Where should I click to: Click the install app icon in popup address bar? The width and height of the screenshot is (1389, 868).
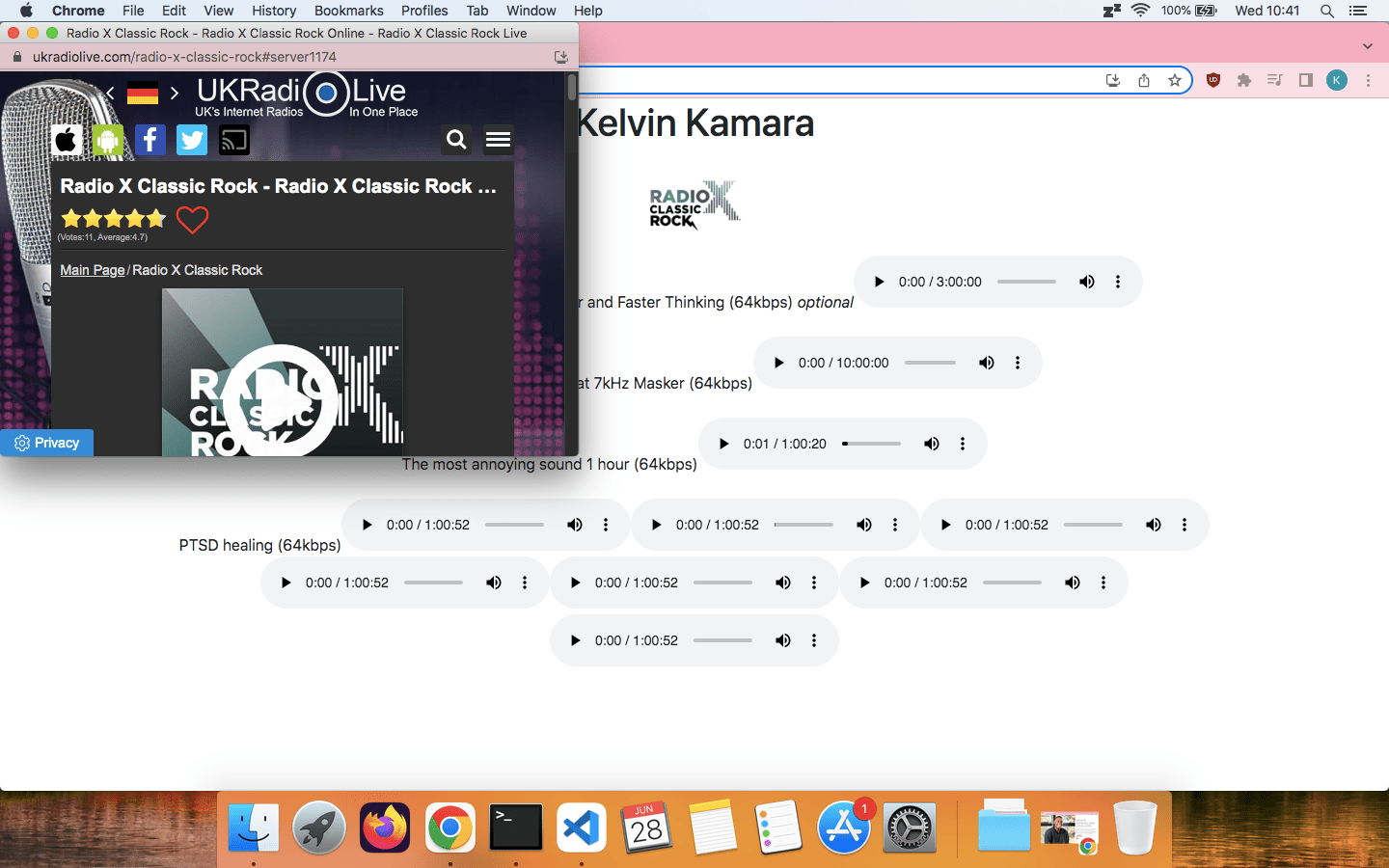click(561, 57)
